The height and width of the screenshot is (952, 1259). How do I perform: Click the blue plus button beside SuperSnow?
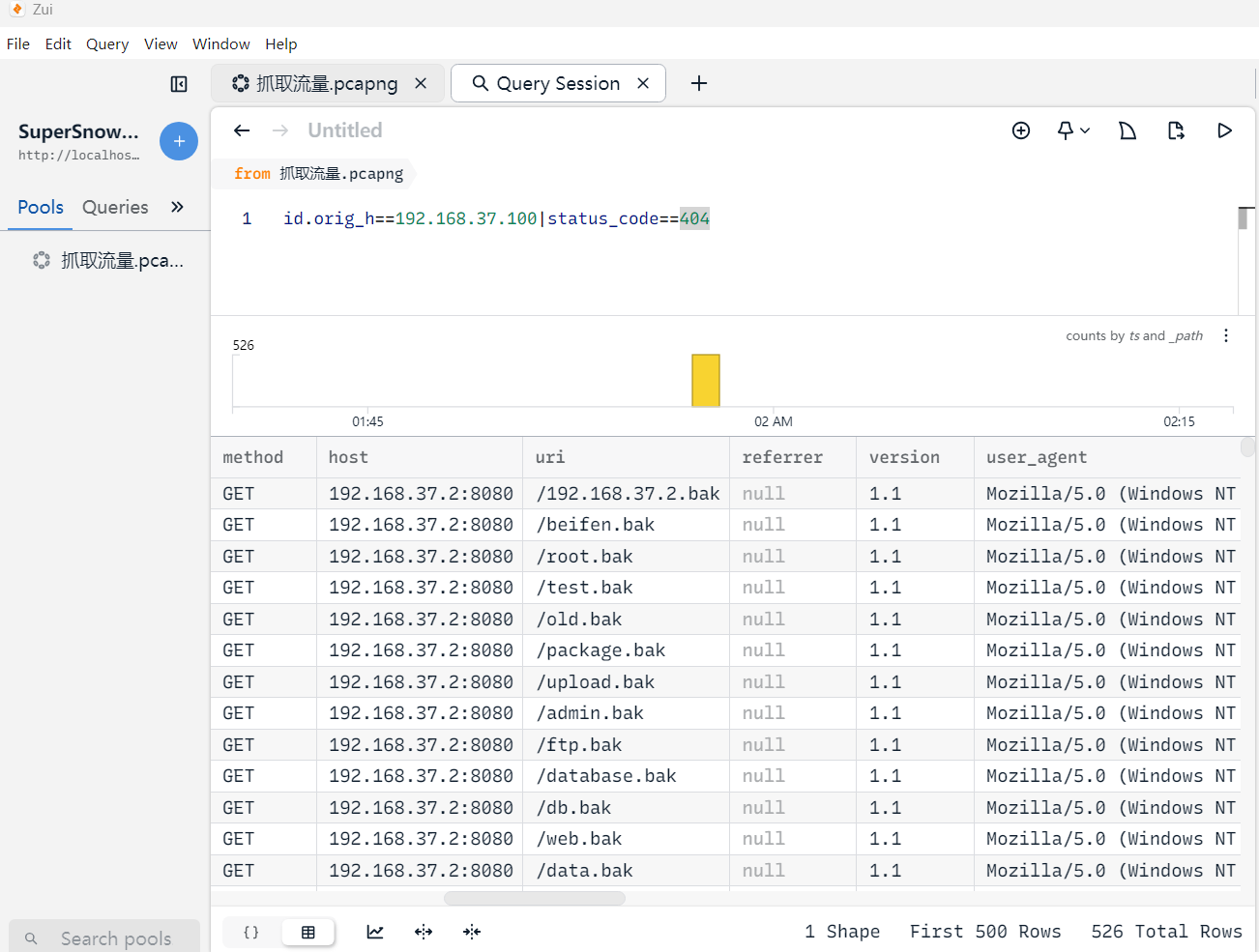(179, 141)
